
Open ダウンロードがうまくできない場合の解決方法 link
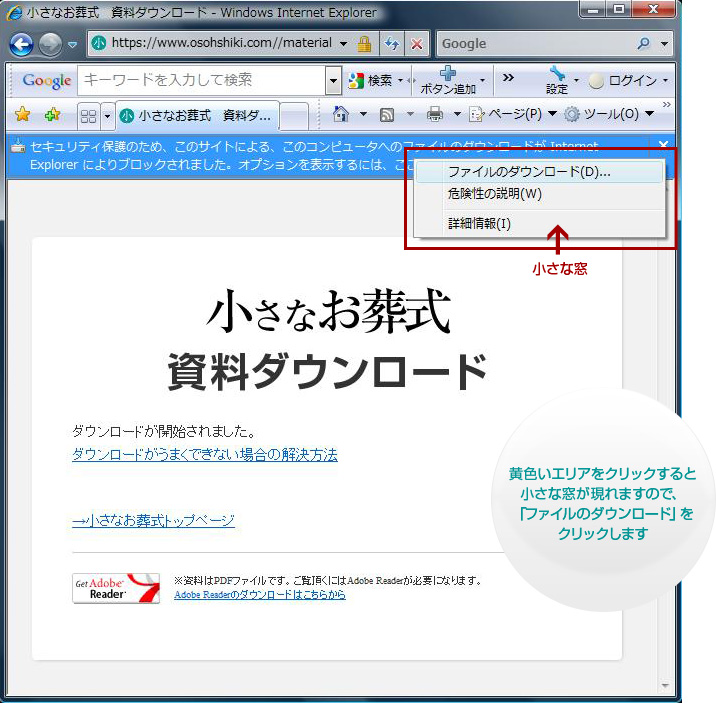pos(205,455)
